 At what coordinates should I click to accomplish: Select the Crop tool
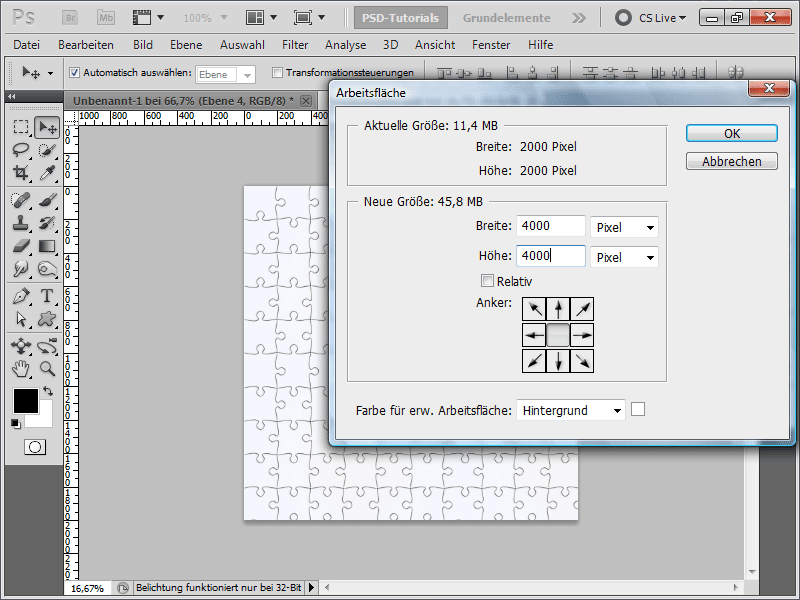(x=20, y=172)
